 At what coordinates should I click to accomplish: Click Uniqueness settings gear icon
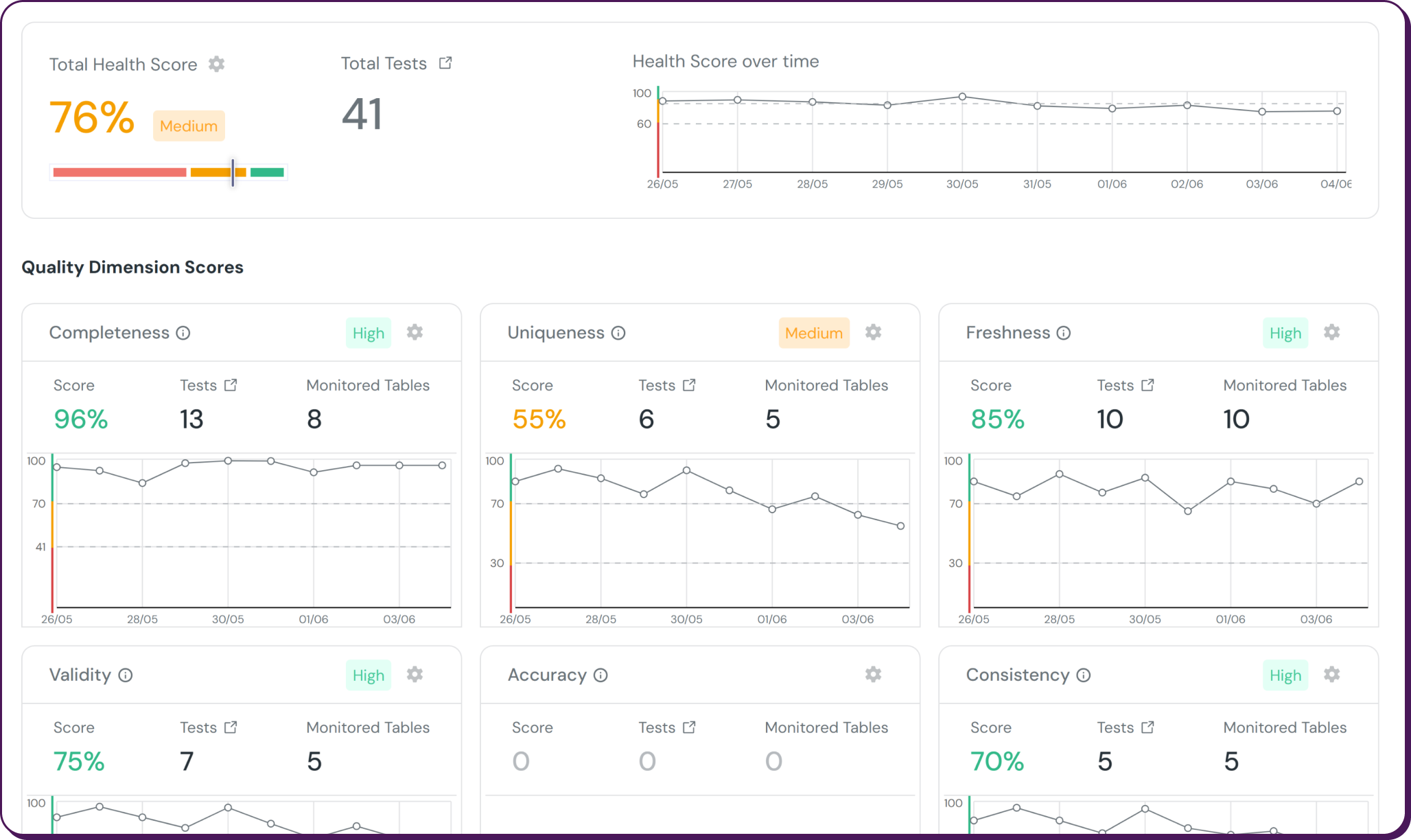pyautogui.click(x=873, y=332)
